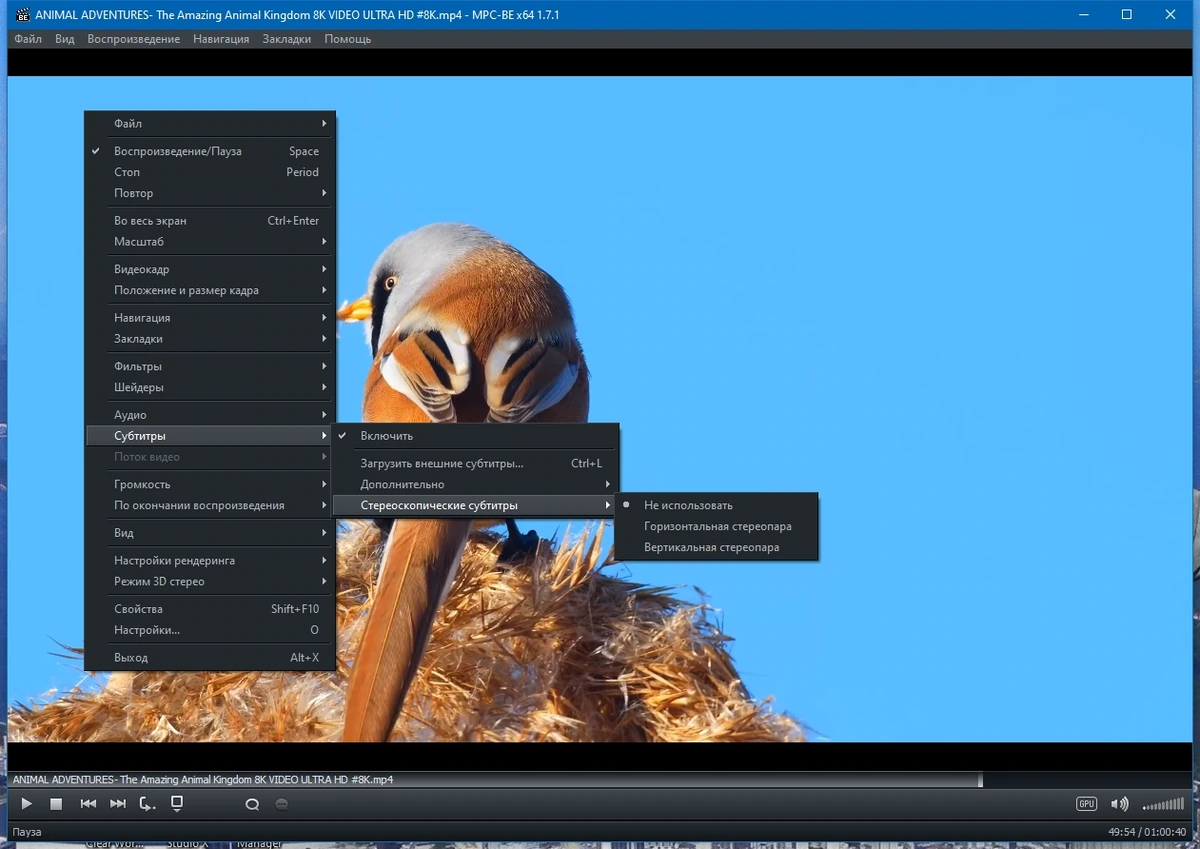
Task: Click the Play button in the control bar
Action: (x=27, y=803)
